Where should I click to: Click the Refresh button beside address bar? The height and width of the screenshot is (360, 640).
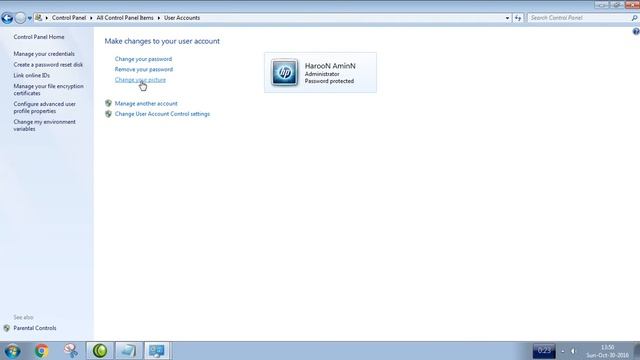(x=518, y=18)
